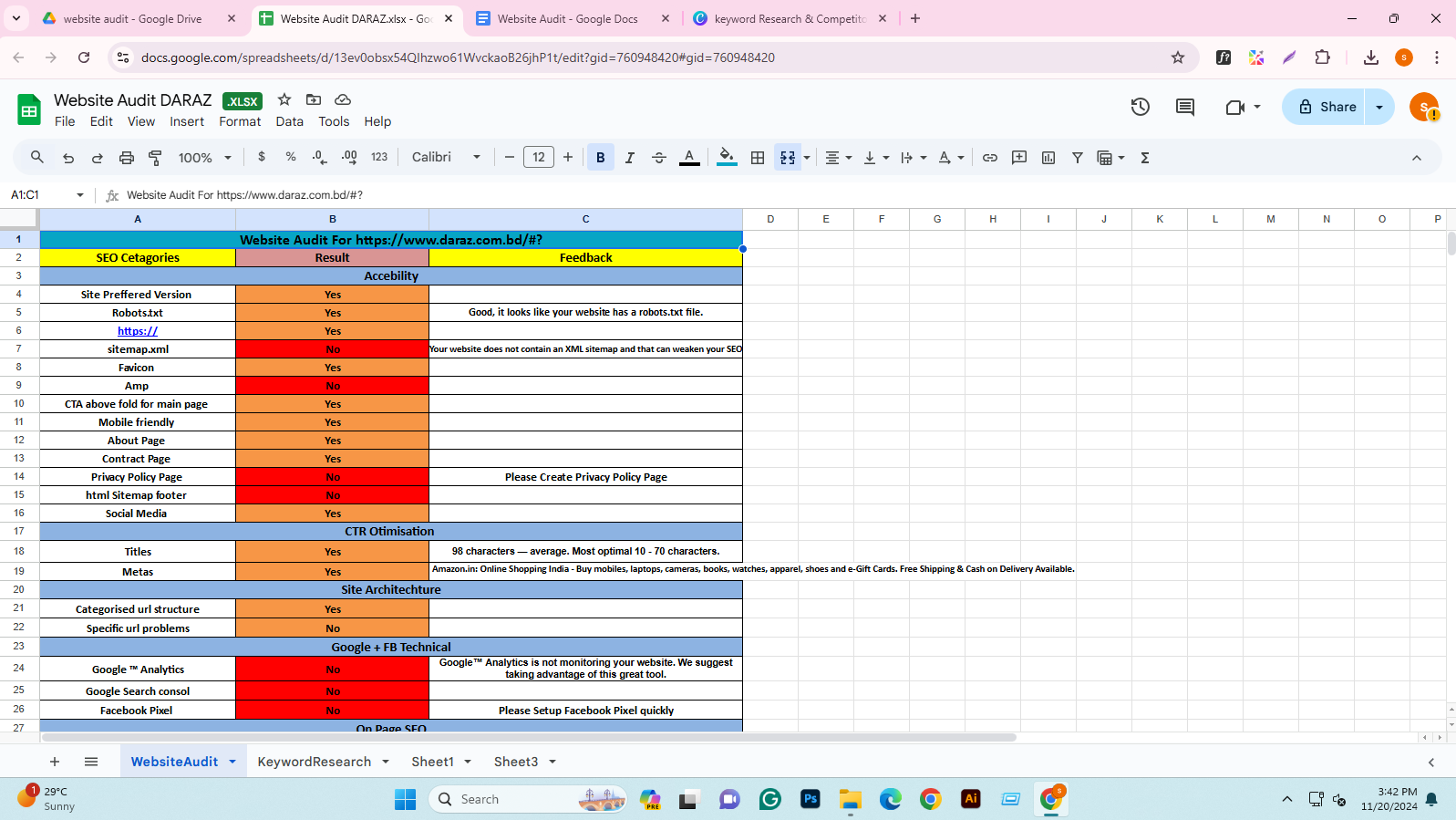Open the Insert menu
Screen dimensions: 1456x820
(x=187, y=121)
